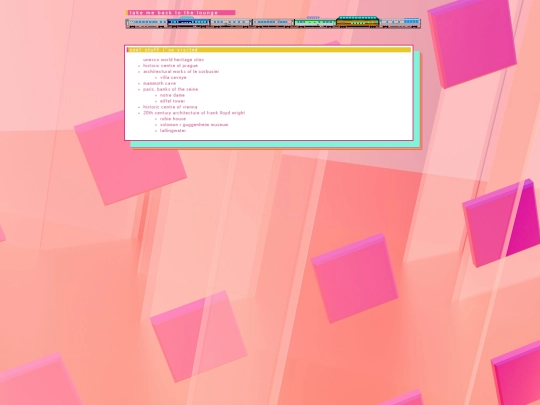The height and width of the screenshot is (405, 540).
Task: Click the 'cool stuff i've visited' yellow heading
Action: point(269,50)
